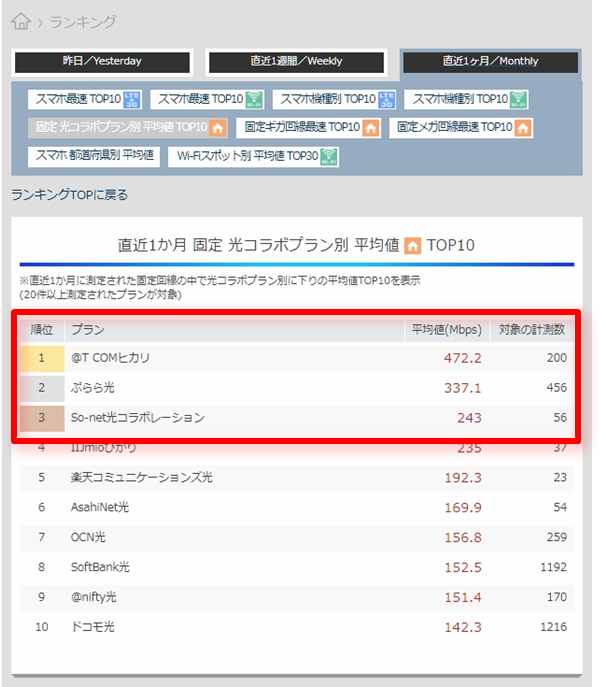
Task: Switch to the 昨日/Yesterday tab
Action: (x=102, y=61)
